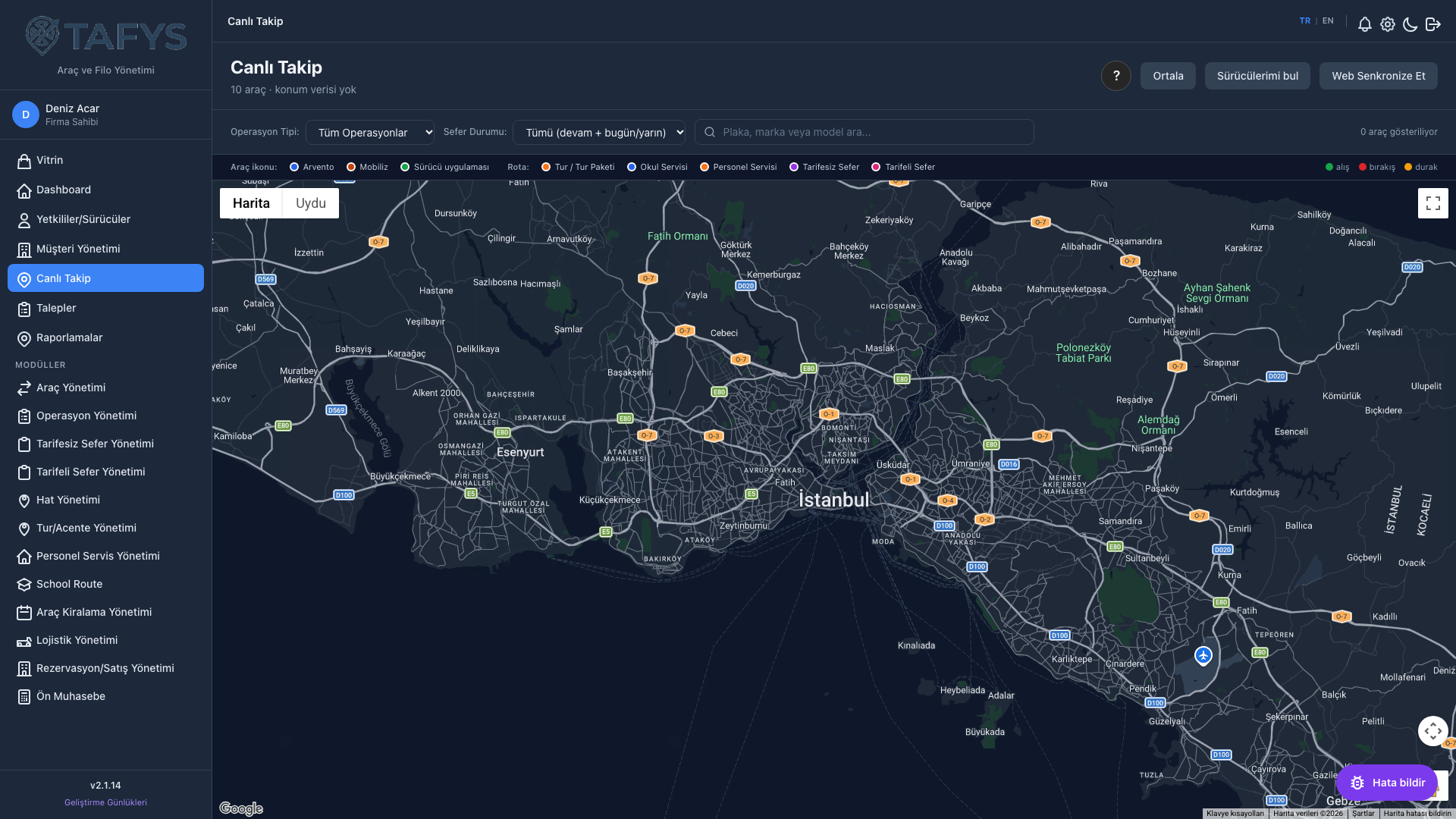Expand Sefer Durumu dropdown

pyautogui.click(x=599, y=132)
